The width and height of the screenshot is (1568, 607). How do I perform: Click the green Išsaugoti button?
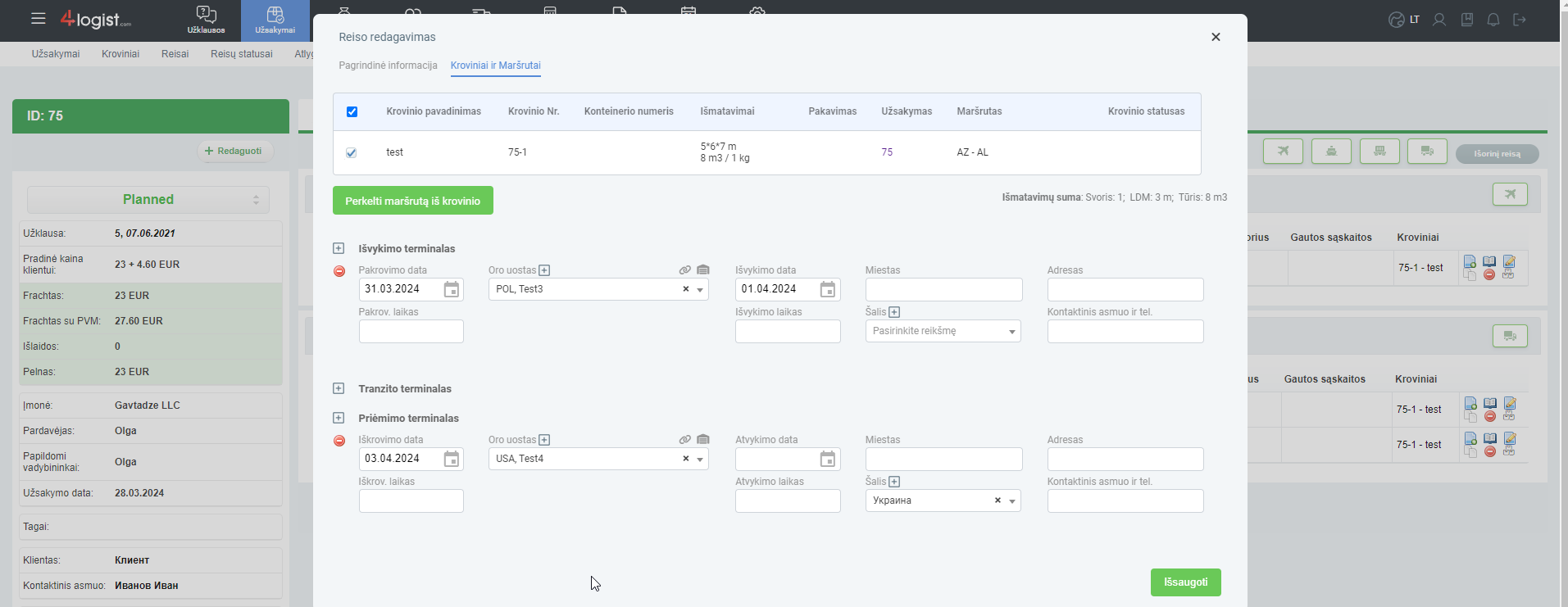1186,582
